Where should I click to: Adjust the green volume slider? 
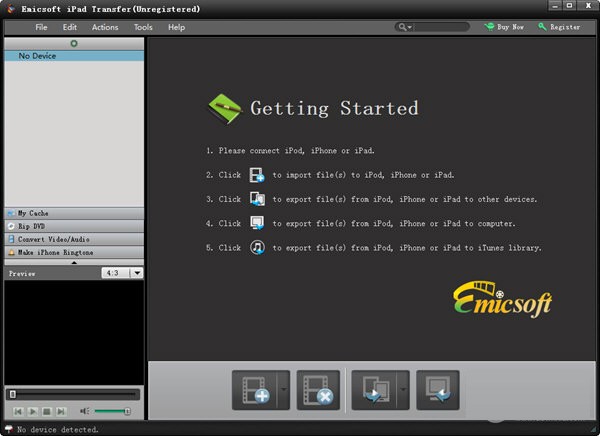[x=112, y=411]
